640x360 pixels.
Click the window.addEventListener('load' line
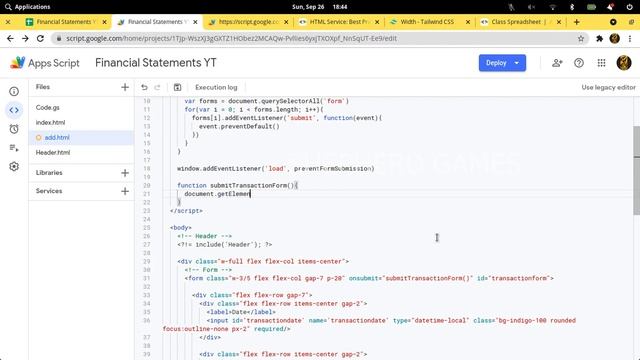276,169
